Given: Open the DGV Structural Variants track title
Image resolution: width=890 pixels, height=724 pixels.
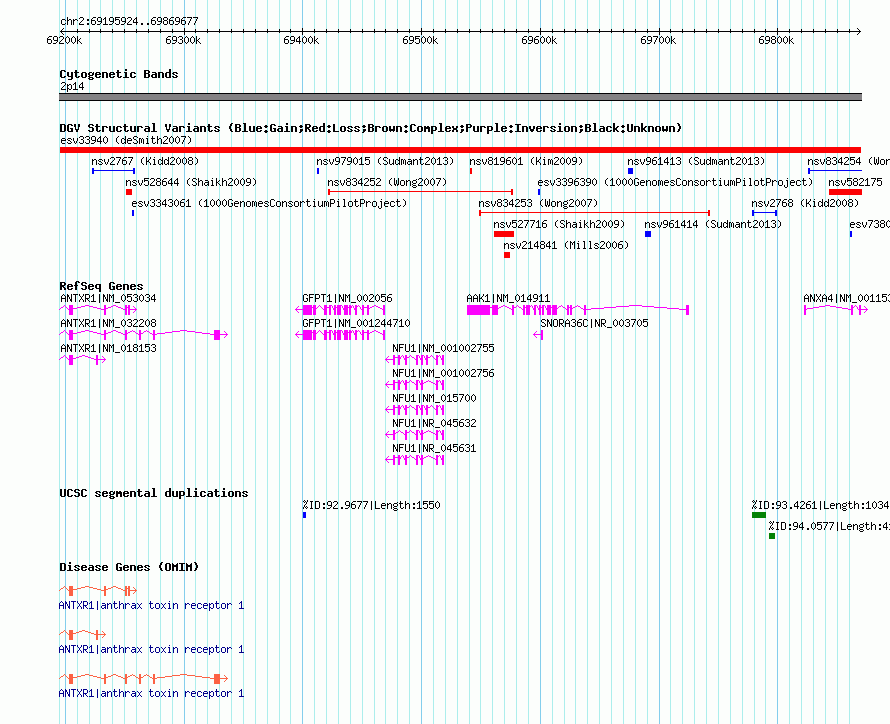Looking at the screenshot, I should click(x=370, y=128).
